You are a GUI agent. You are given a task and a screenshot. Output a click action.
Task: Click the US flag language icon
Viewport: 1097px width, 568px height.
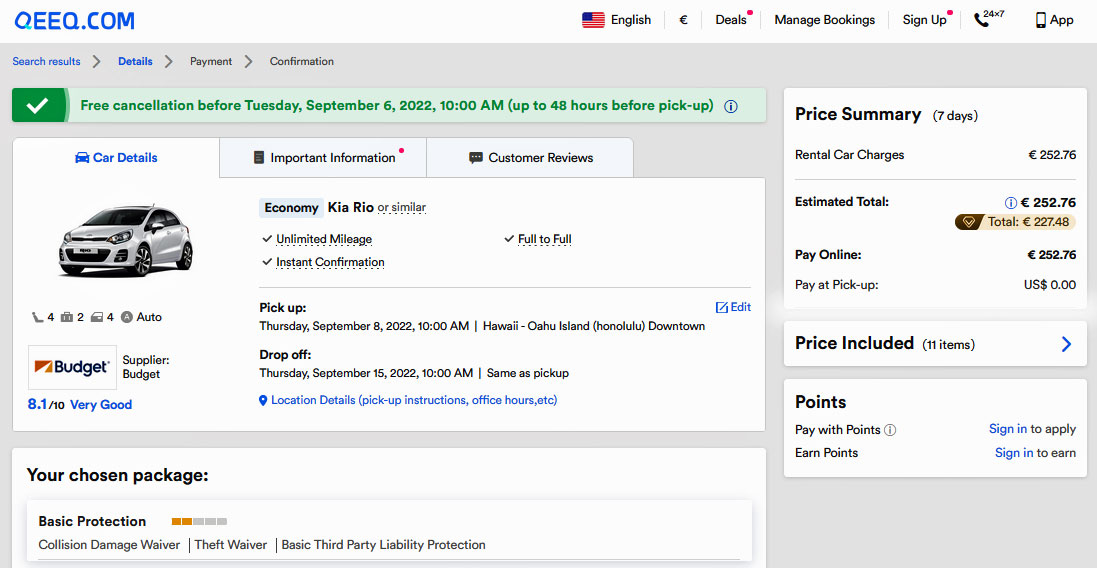tap(593, 20)
